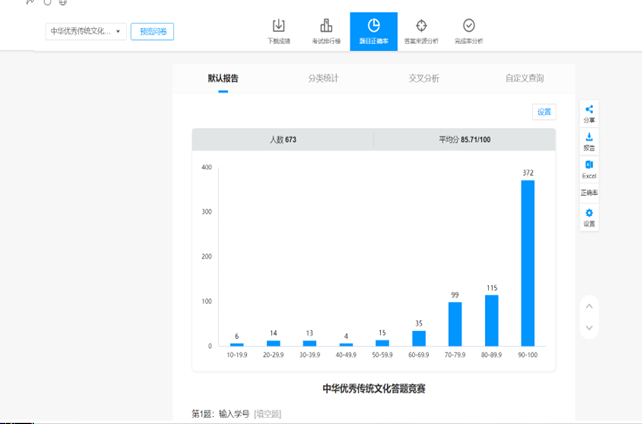Open the 答案来源分析 target icon

pos(421,26)
